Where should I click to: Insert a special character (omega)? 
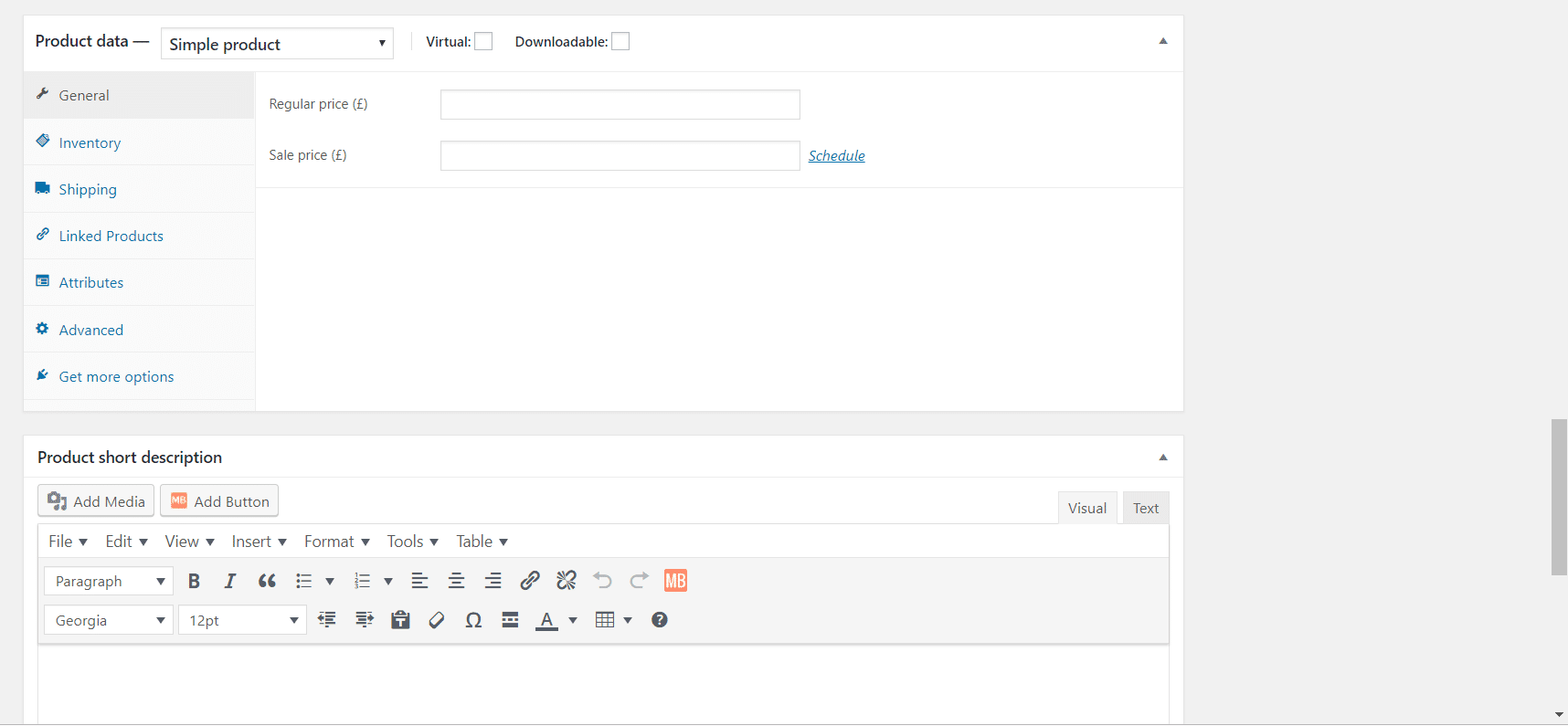click(x=473, y=621)
